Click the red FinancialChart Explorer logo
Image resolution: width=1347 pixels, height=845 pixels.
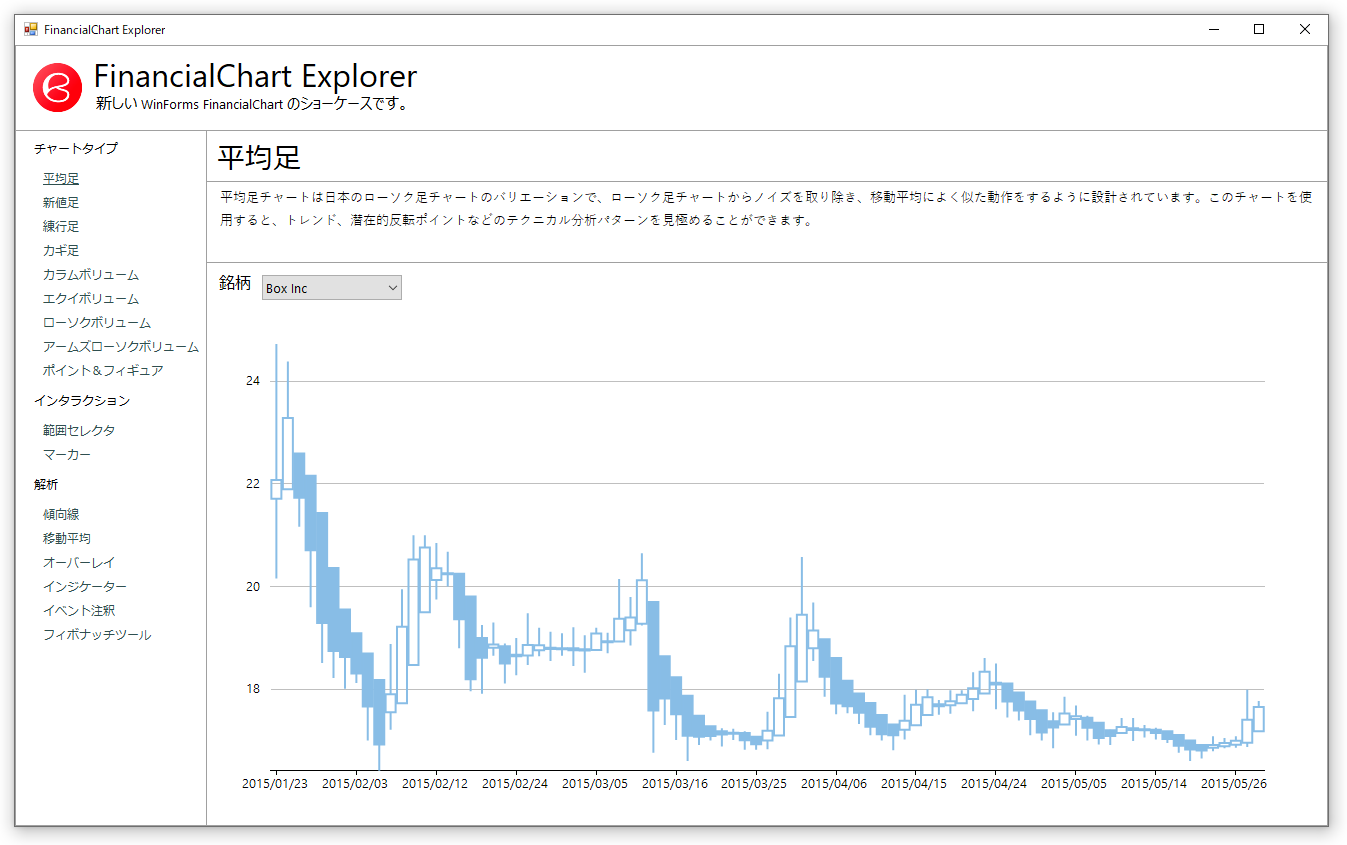pyautogui.click(x=56, y=88)
